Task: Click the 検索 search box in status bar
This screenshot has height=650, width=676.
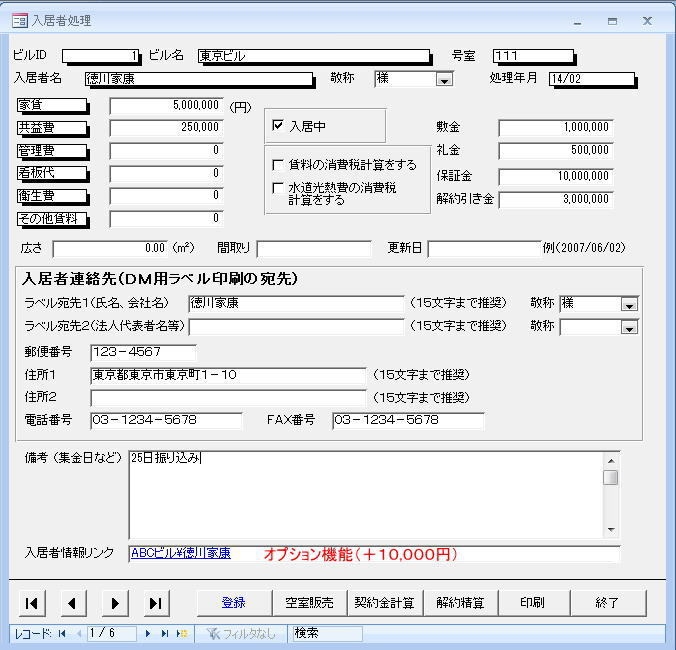Action: 328,633
